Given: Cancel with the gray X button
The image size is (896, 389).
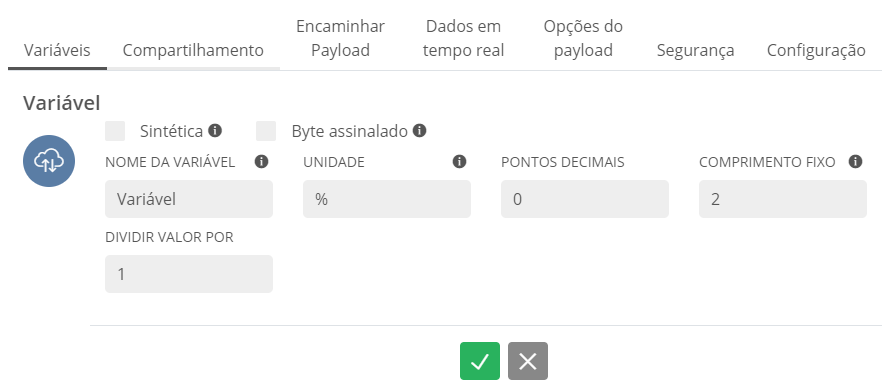Looking at the screenshot, I should (528, 361).
